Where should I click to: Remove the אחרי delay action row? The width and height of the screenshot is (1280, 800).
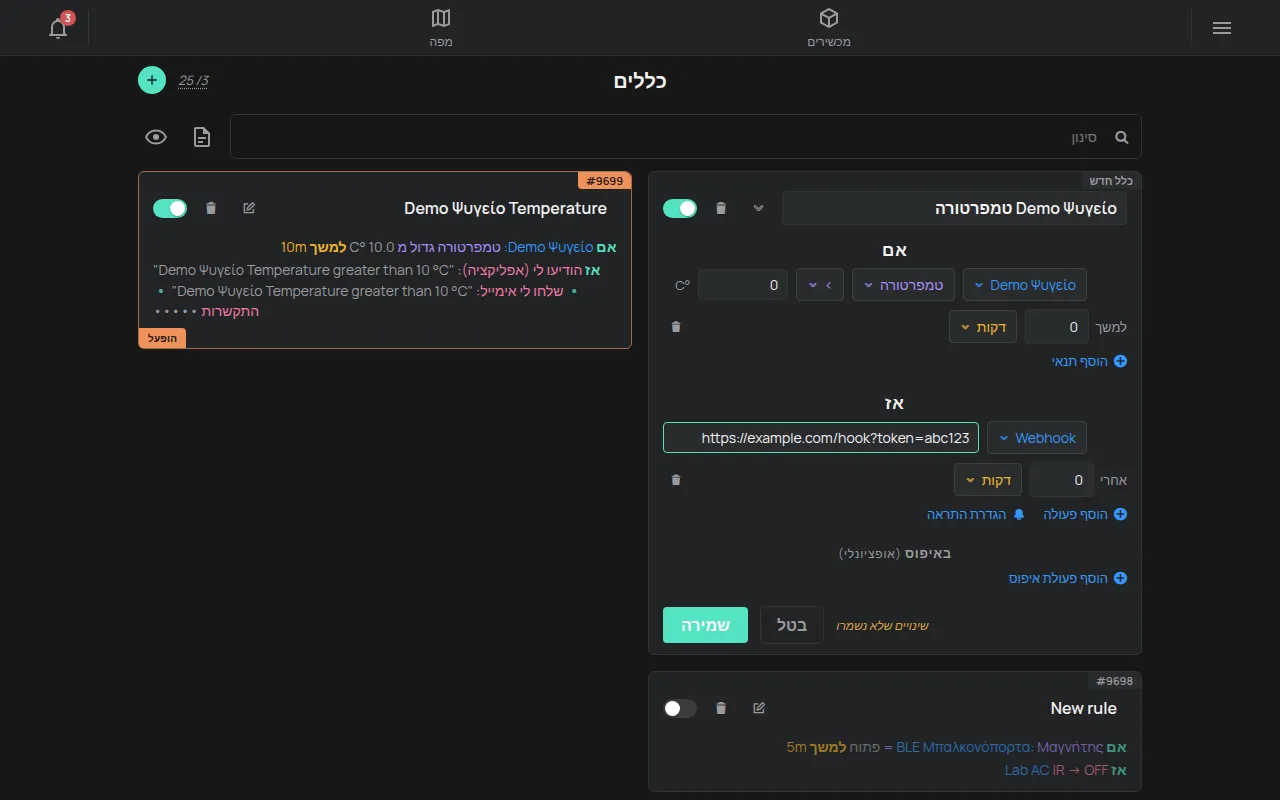click(676, 480)
